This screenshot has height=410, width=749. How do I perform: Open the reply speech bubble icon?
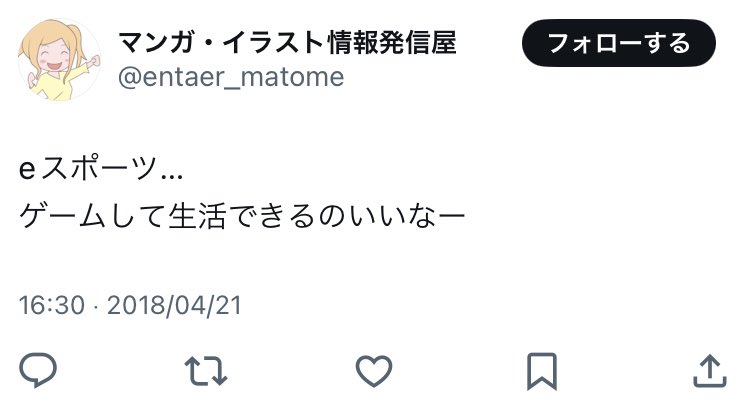click(38, 370)
